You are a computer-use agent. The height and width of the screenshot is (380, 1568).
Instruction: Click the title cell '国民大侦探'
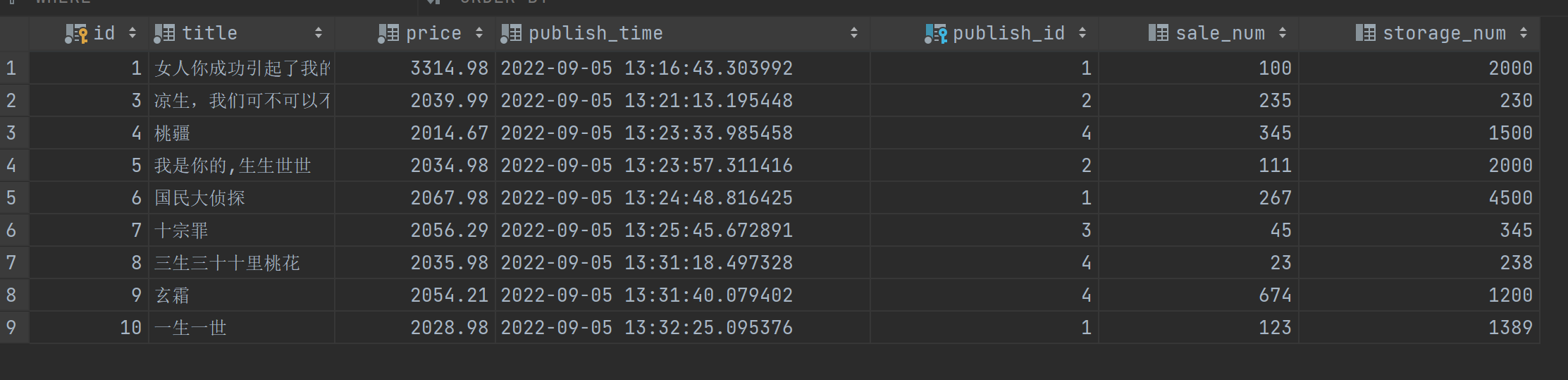coord(199,198)
